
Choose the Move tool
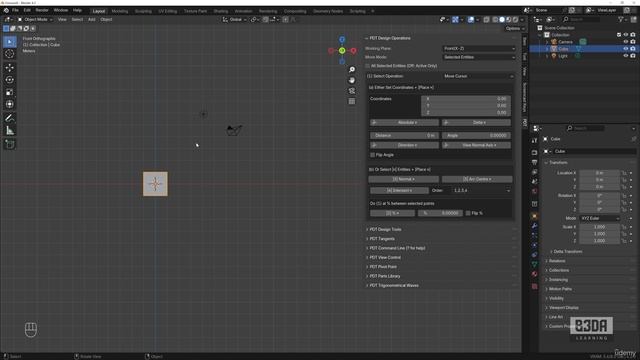tap(10, 67)
